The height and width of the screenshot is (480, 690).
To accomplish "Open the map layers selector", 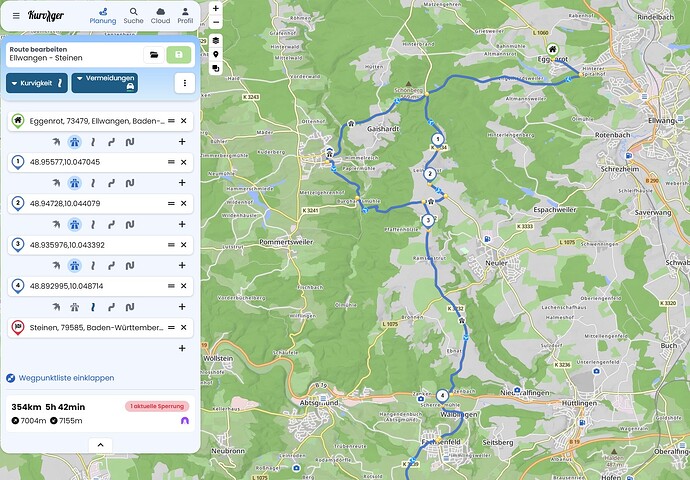I will pos(216,40).
